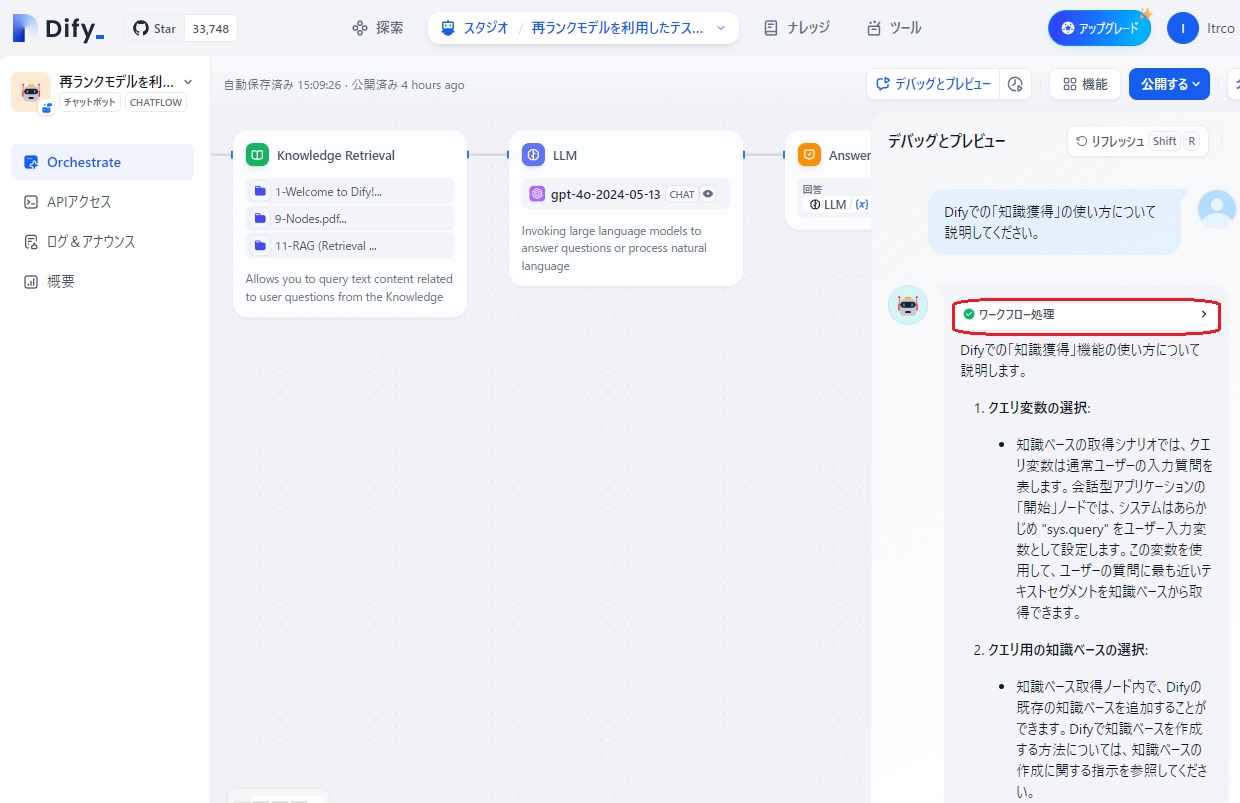The width and height of the screenshot is (1240, 803).
Task: Select Orchestrate in the sidebar
Action: pyautogui.click(x=102, y=162)
